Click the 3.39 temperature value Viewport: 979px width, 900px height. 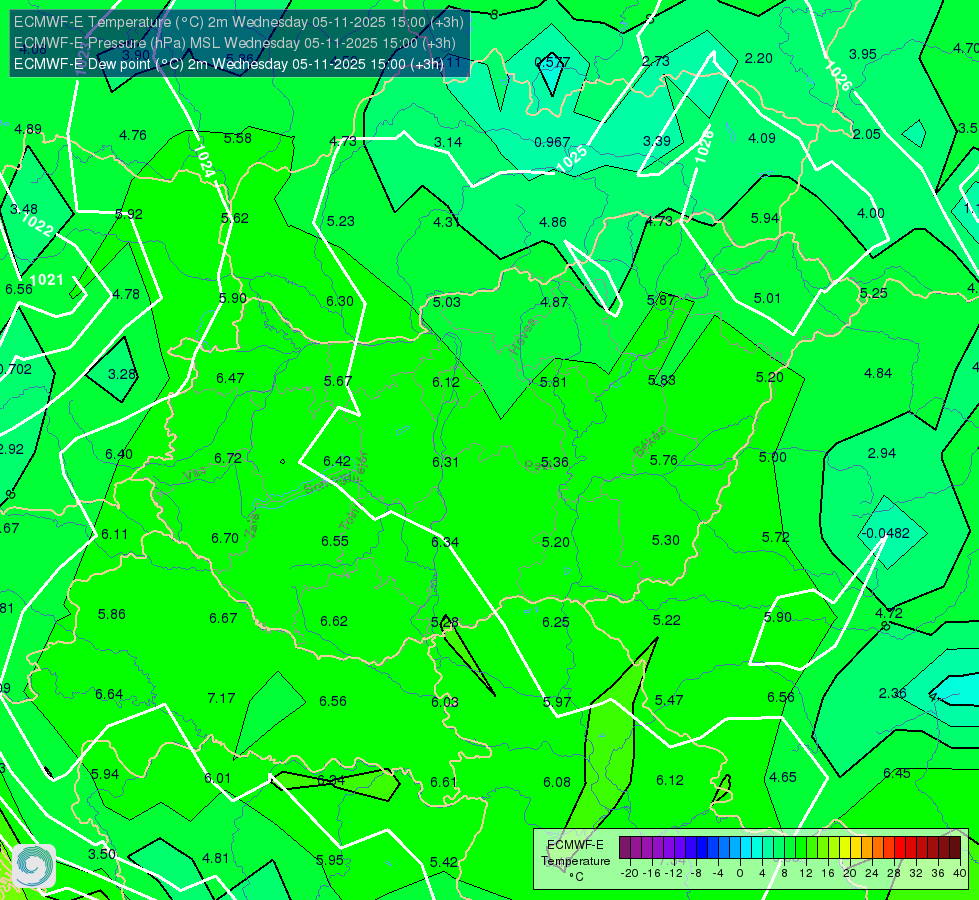[657, 141]
